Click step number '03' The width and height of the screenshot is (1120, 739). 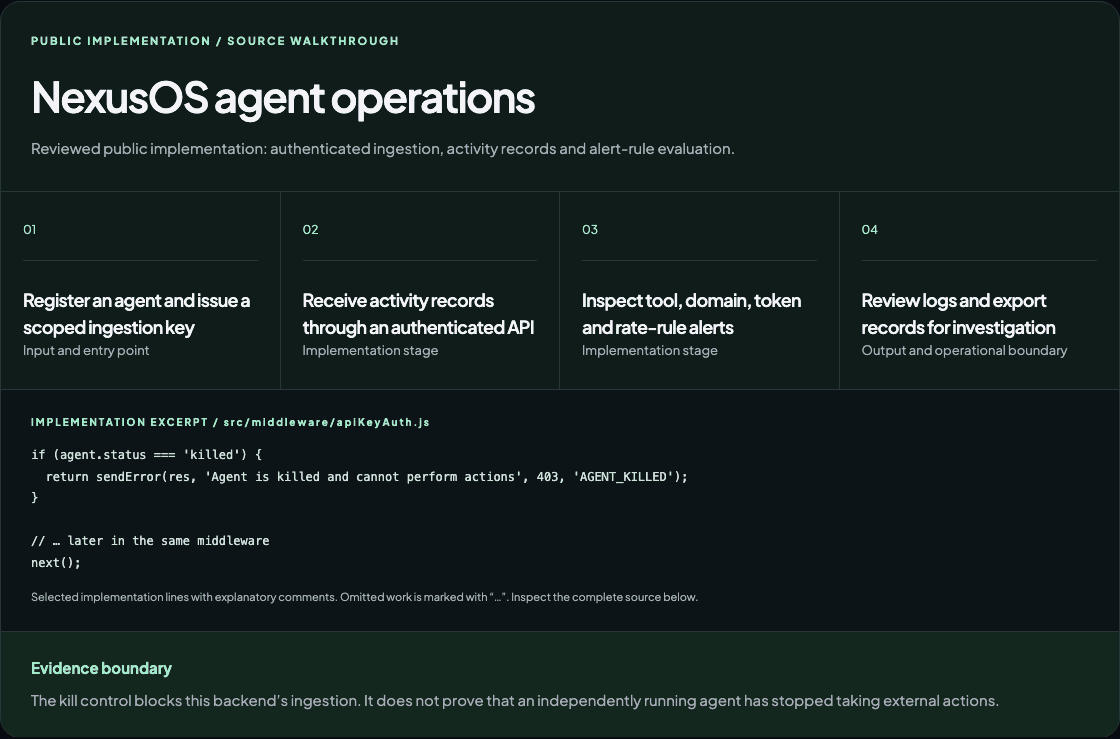point(590,229)
